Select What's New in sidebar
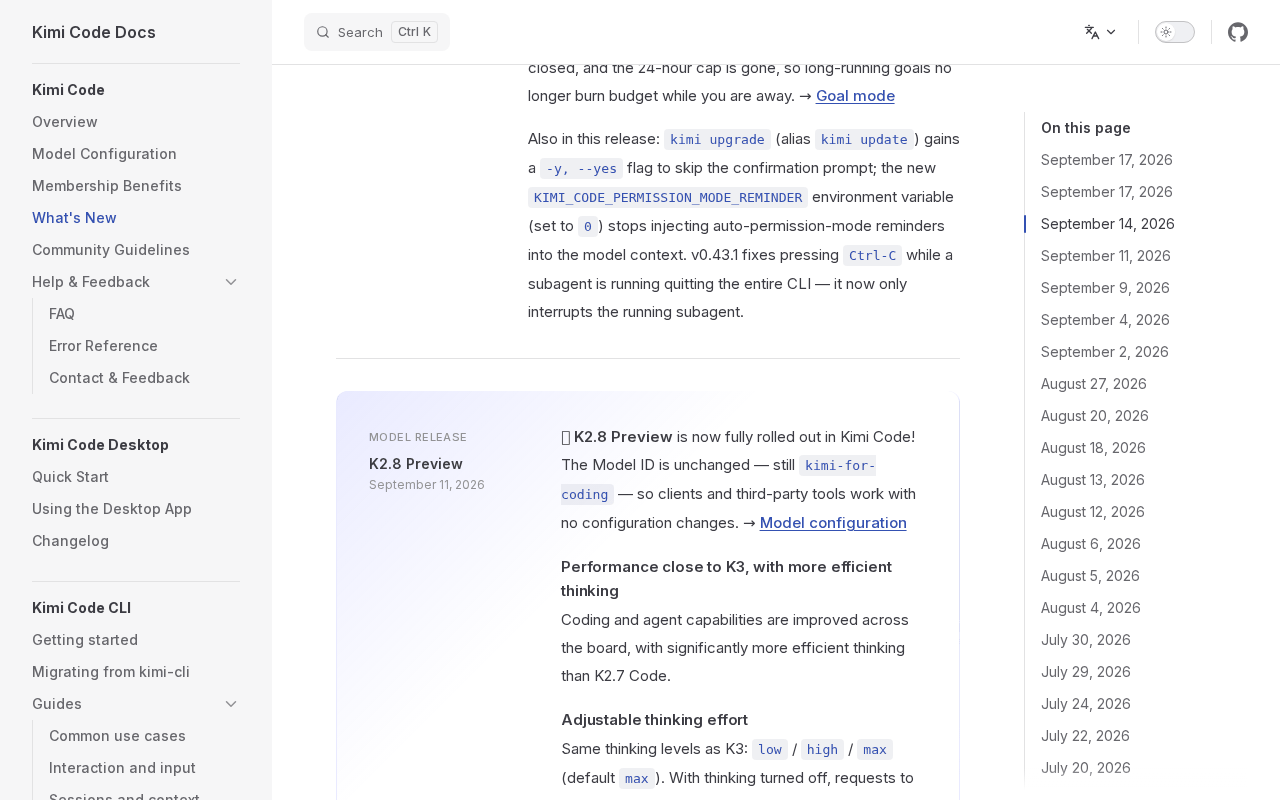This screenshot has height=800, width=1280. [x=74, y=218]
